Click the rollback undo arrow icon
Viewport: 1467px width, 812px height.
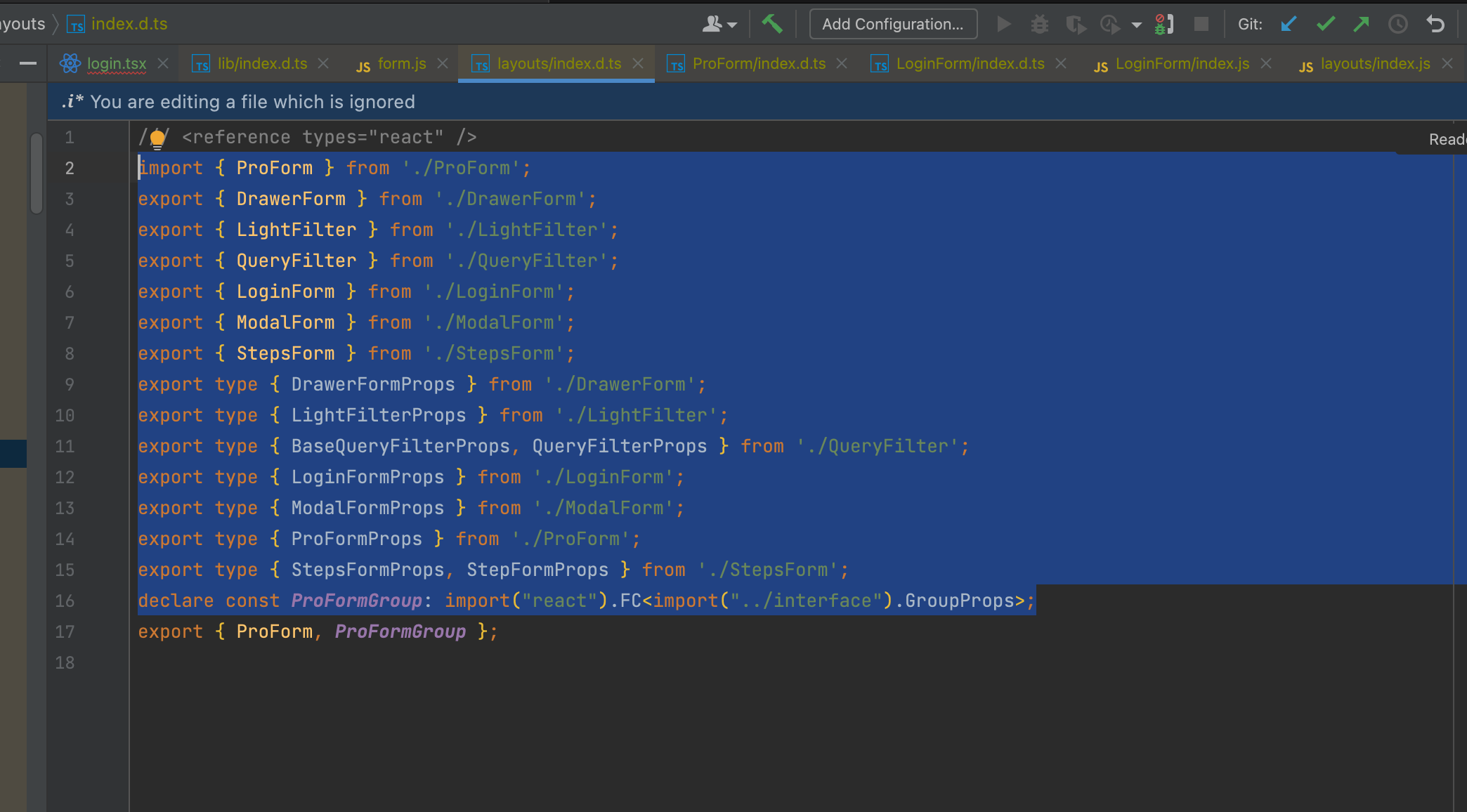click(1435, 25)
